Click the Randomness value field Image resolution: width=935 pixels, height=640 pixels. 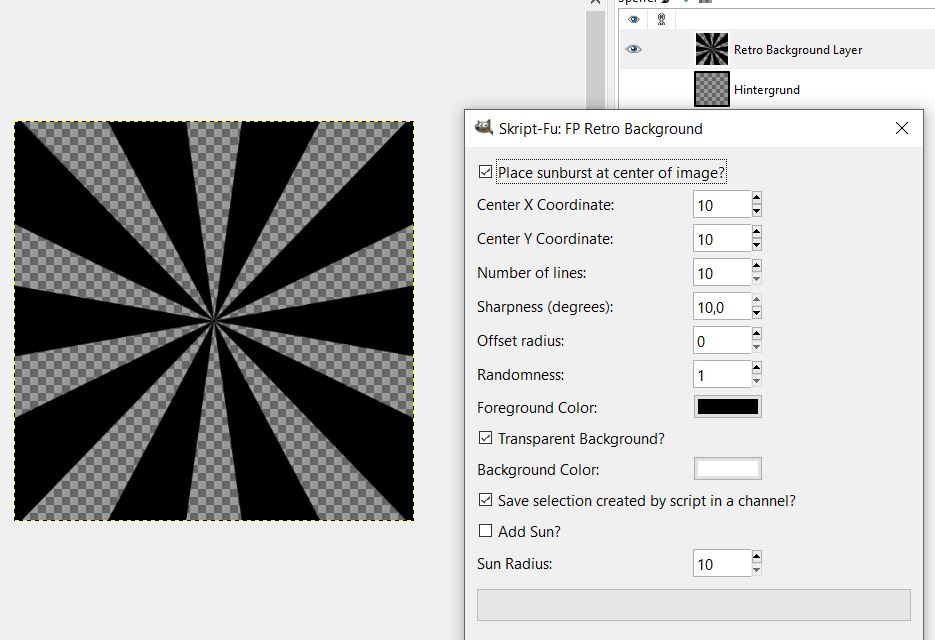pos(721,375)
